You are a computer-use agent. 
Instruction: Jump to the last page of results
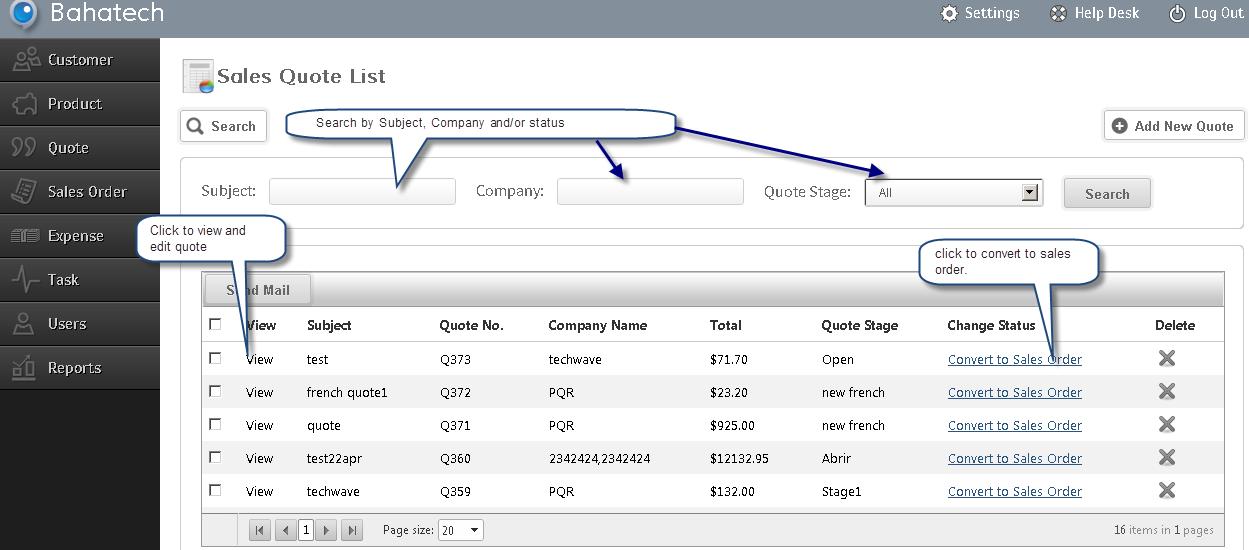point(352,530)
